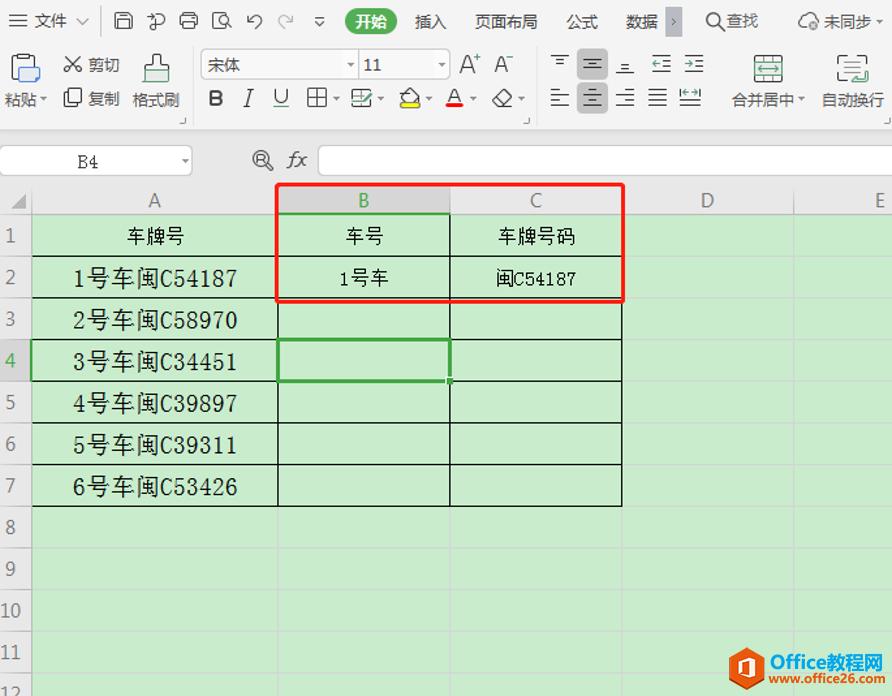892x696 pixels.
Task: Toggle bold formatting
Action: click(x=216, y=98)
